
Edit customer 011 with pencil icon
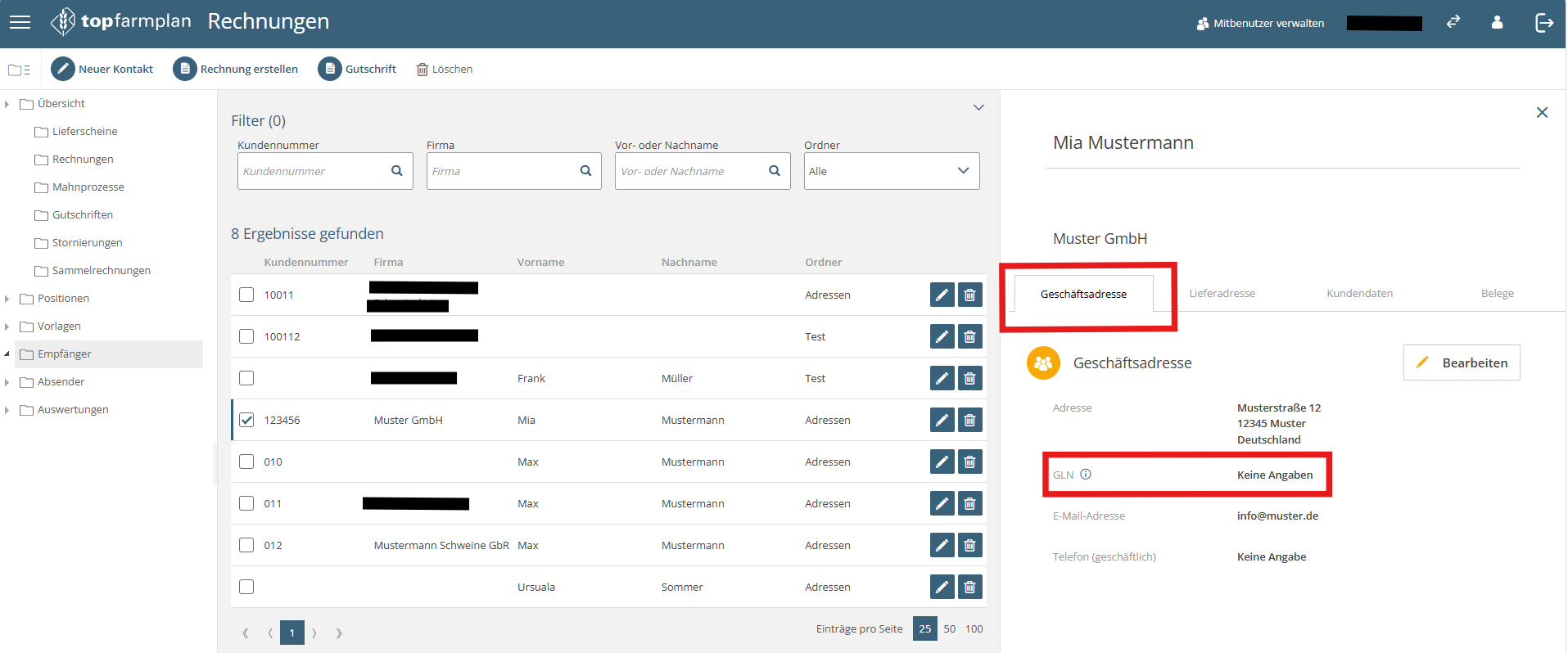tap(942, 503)
